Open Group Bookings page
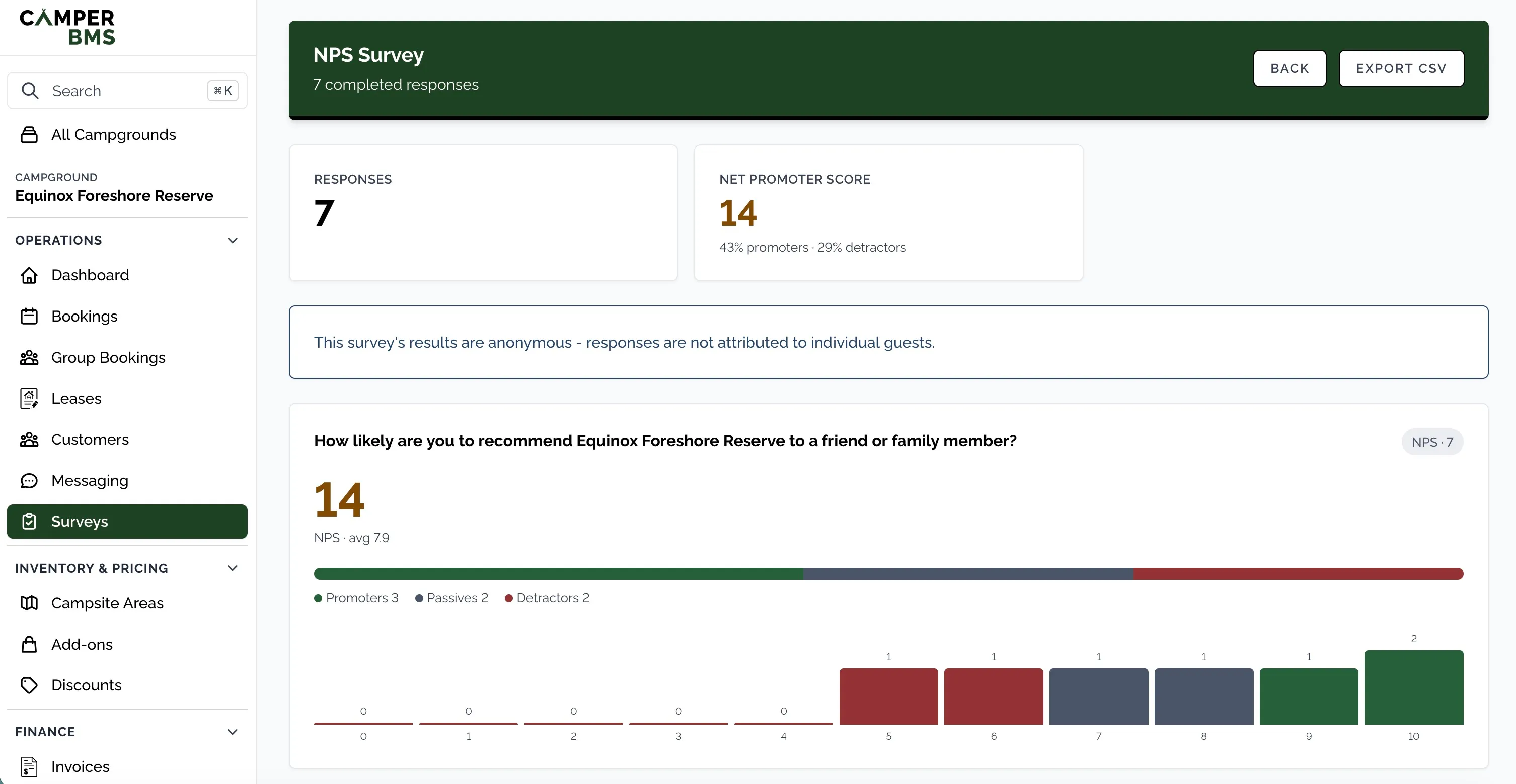The image size is (1516, 784). click(x=127, y=357)
